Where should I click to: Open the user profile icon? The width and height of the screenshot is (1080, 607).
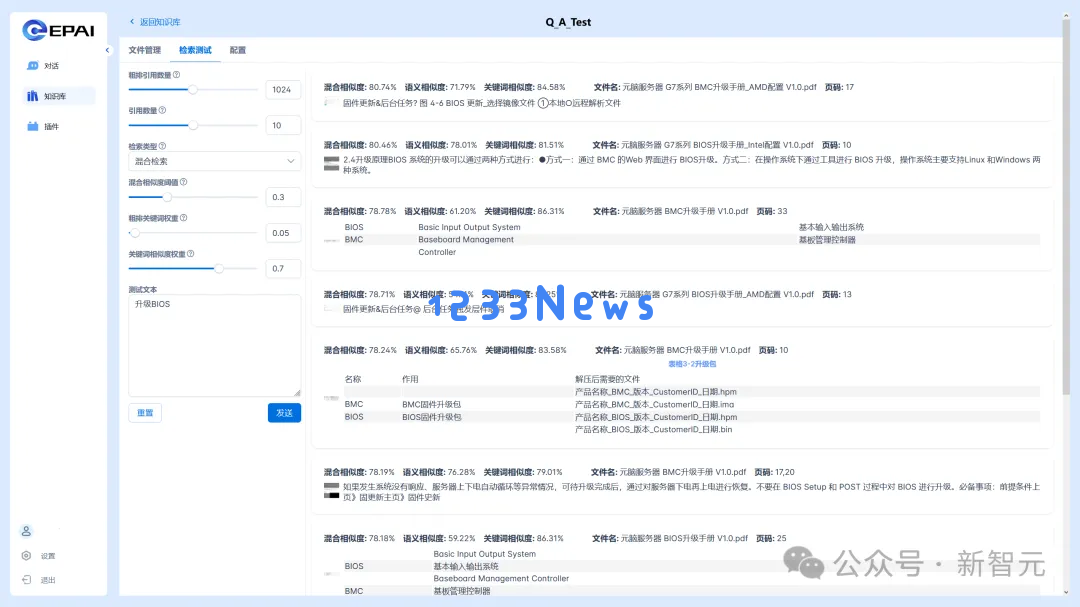(x=26, y=531)
